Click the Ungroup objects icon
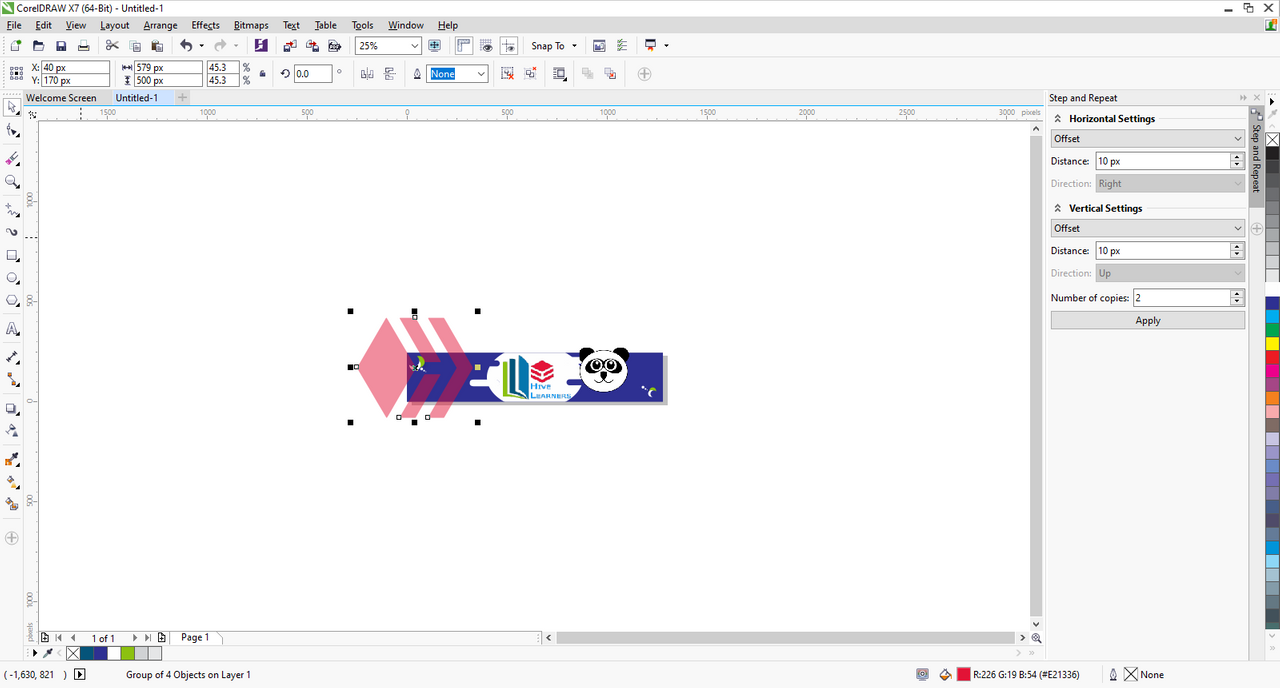 [x=508, y=74]
